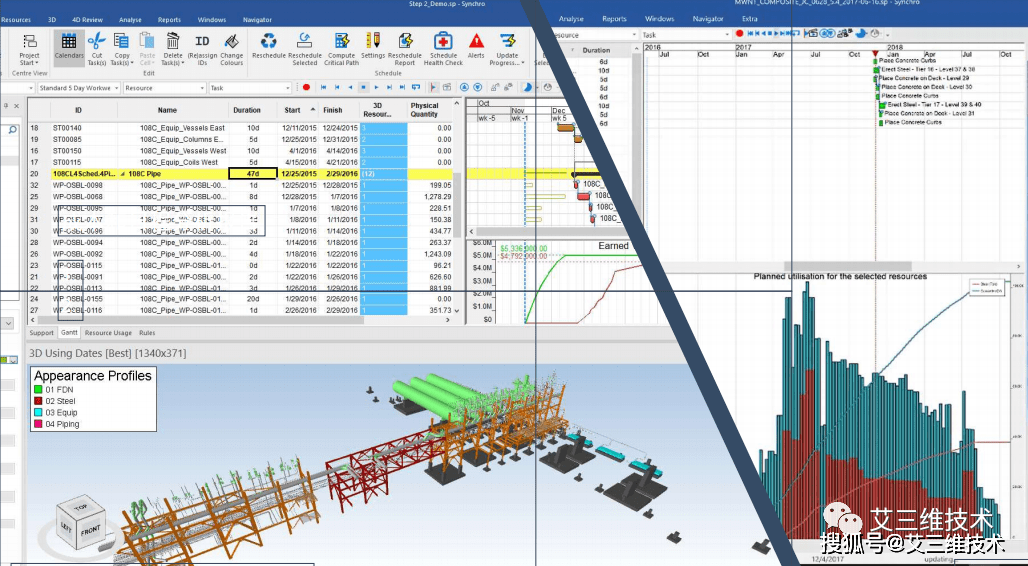The height and width of the screenshot is (566, 1028).
Task: Click the search magnifier icon in left panel
Action: coord(12,131)
